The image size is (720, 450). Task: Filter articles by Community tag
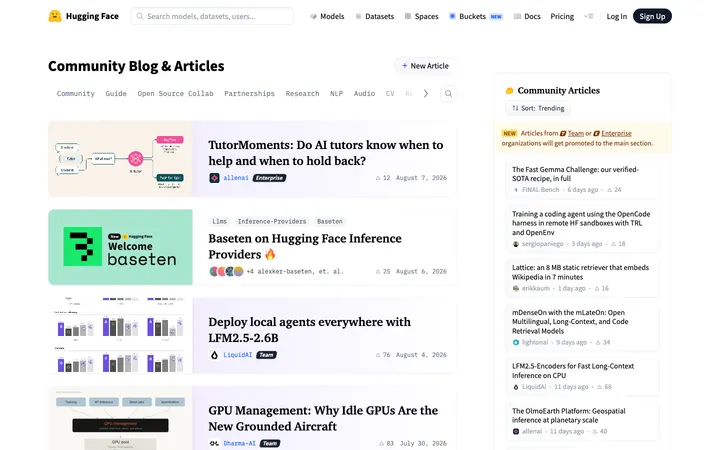tap(76, 94)
